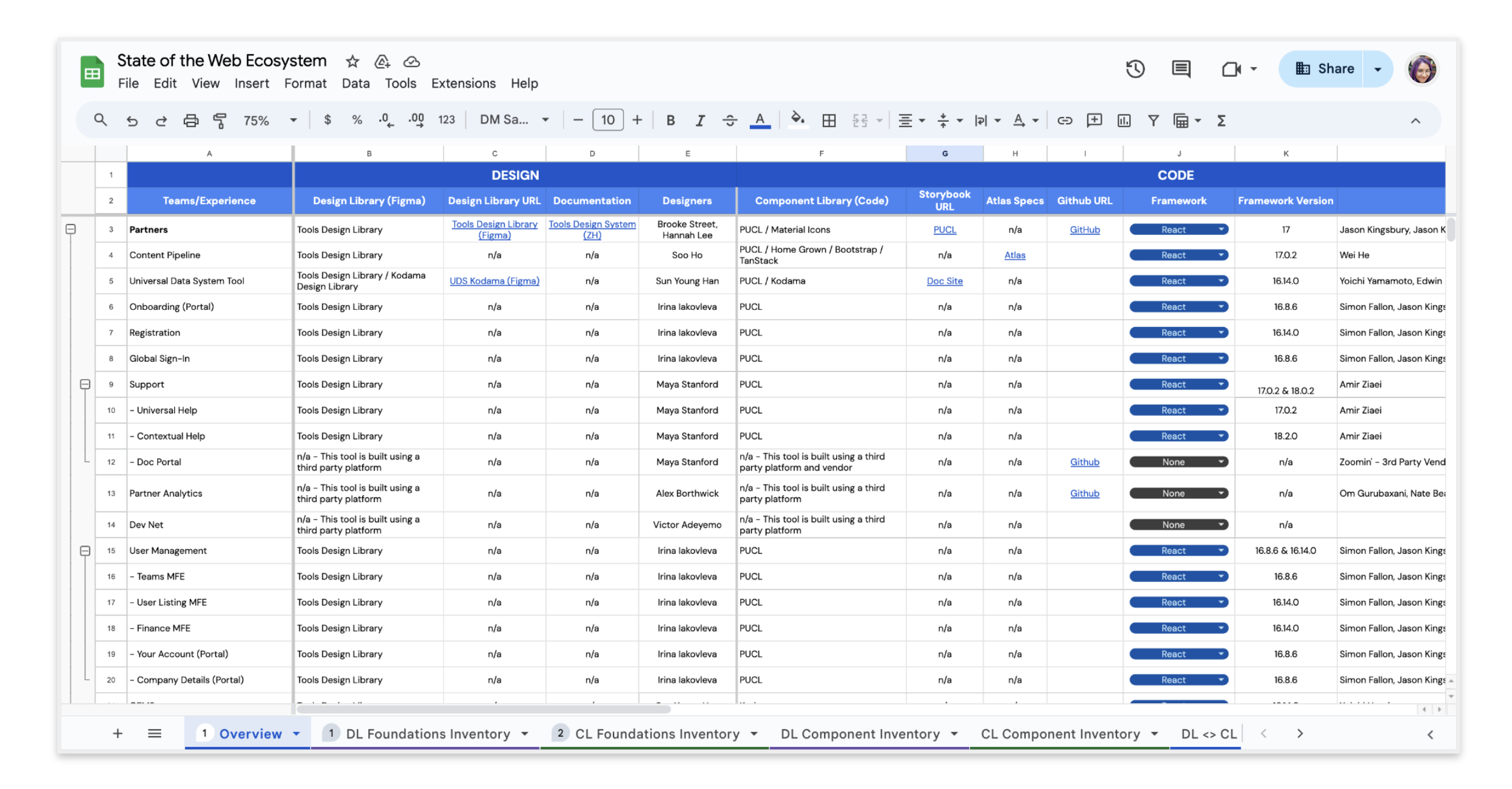Open the Share options dropdown arrow
1512x789 pixels.
tap(1377, 69)
